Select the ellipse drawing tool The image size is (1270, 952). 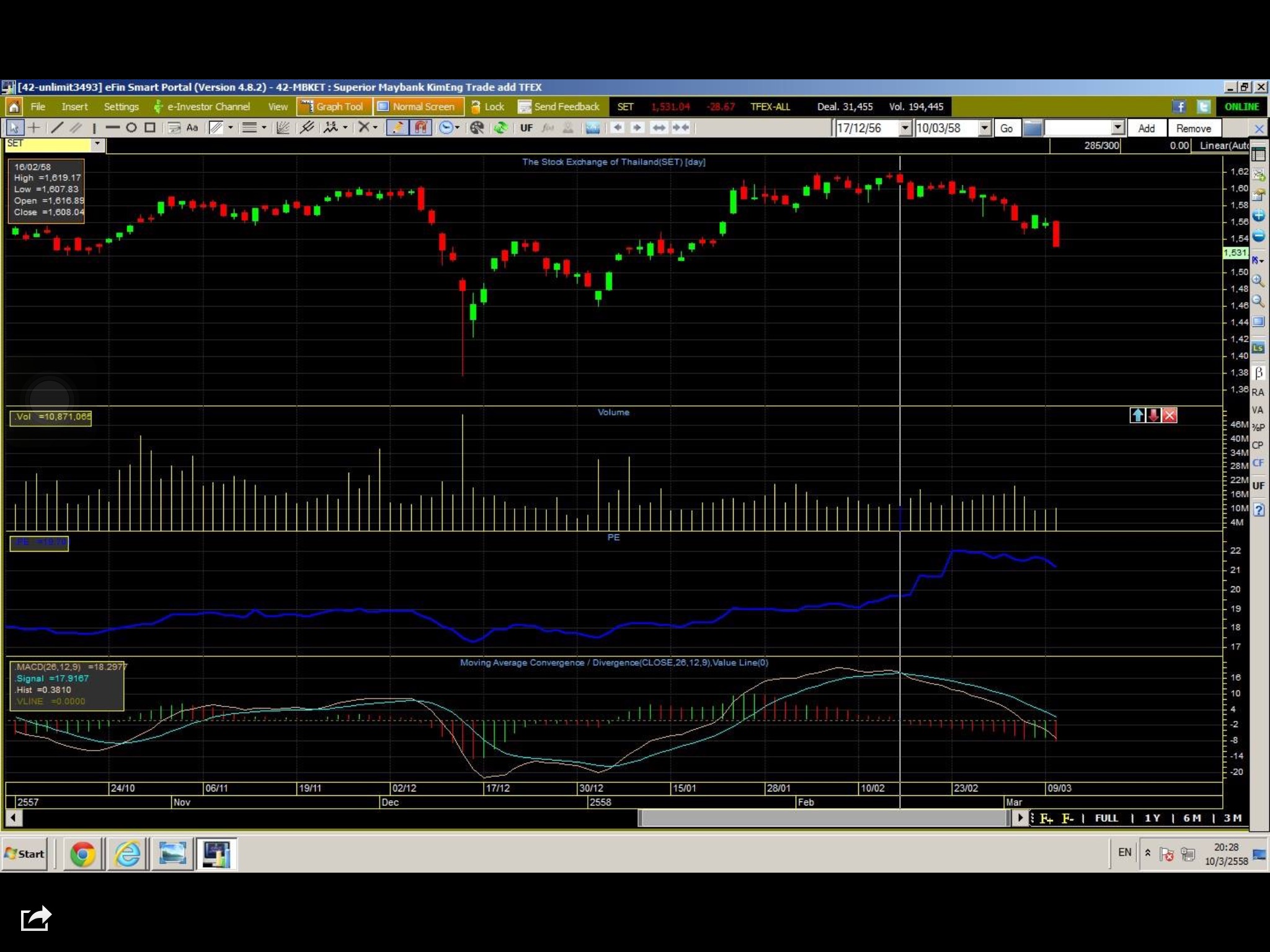coord(131,128)
